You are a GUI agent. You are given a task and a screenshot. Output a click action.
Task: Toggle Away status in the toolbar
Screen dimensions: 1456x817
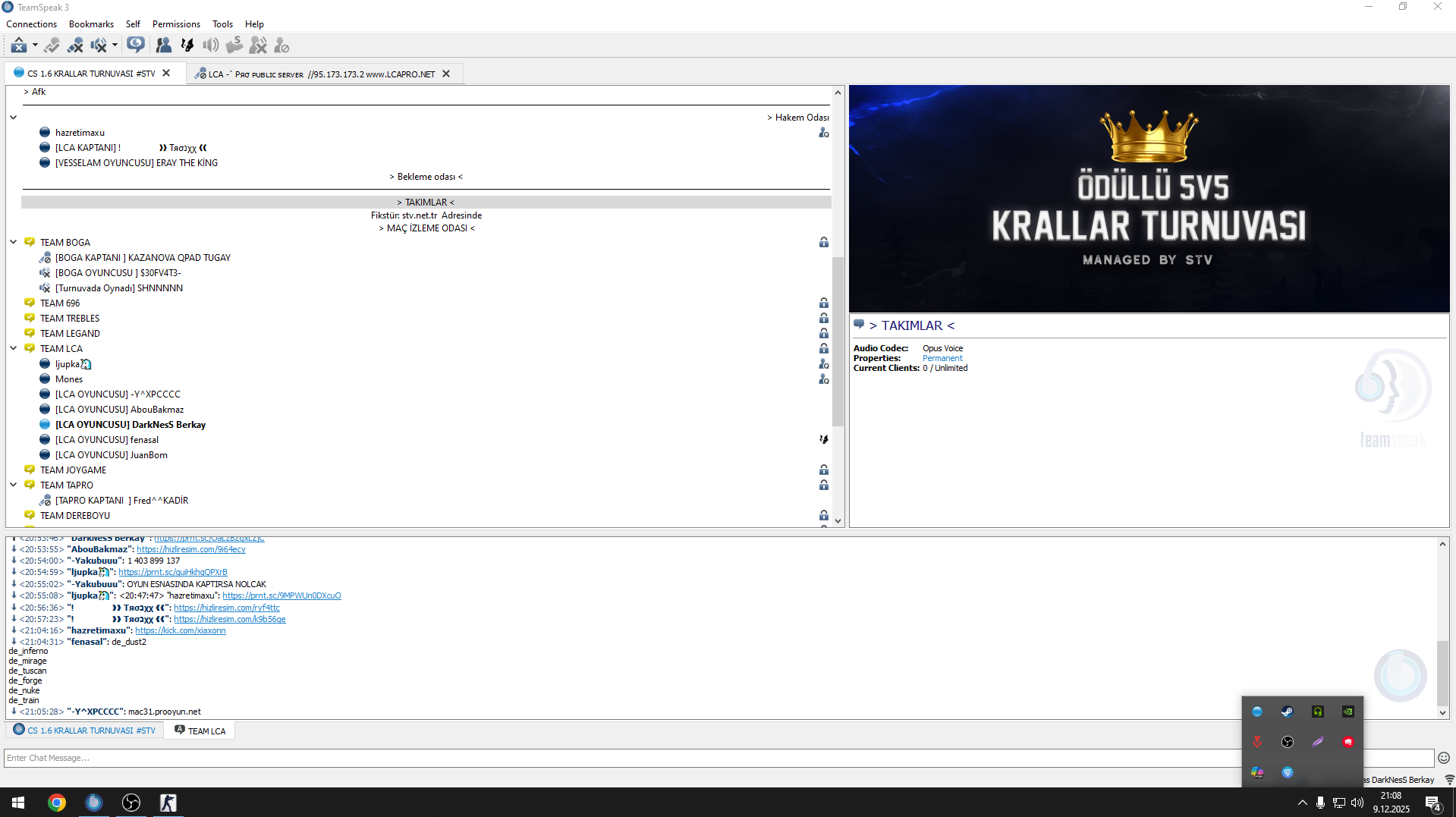[19, 46]
